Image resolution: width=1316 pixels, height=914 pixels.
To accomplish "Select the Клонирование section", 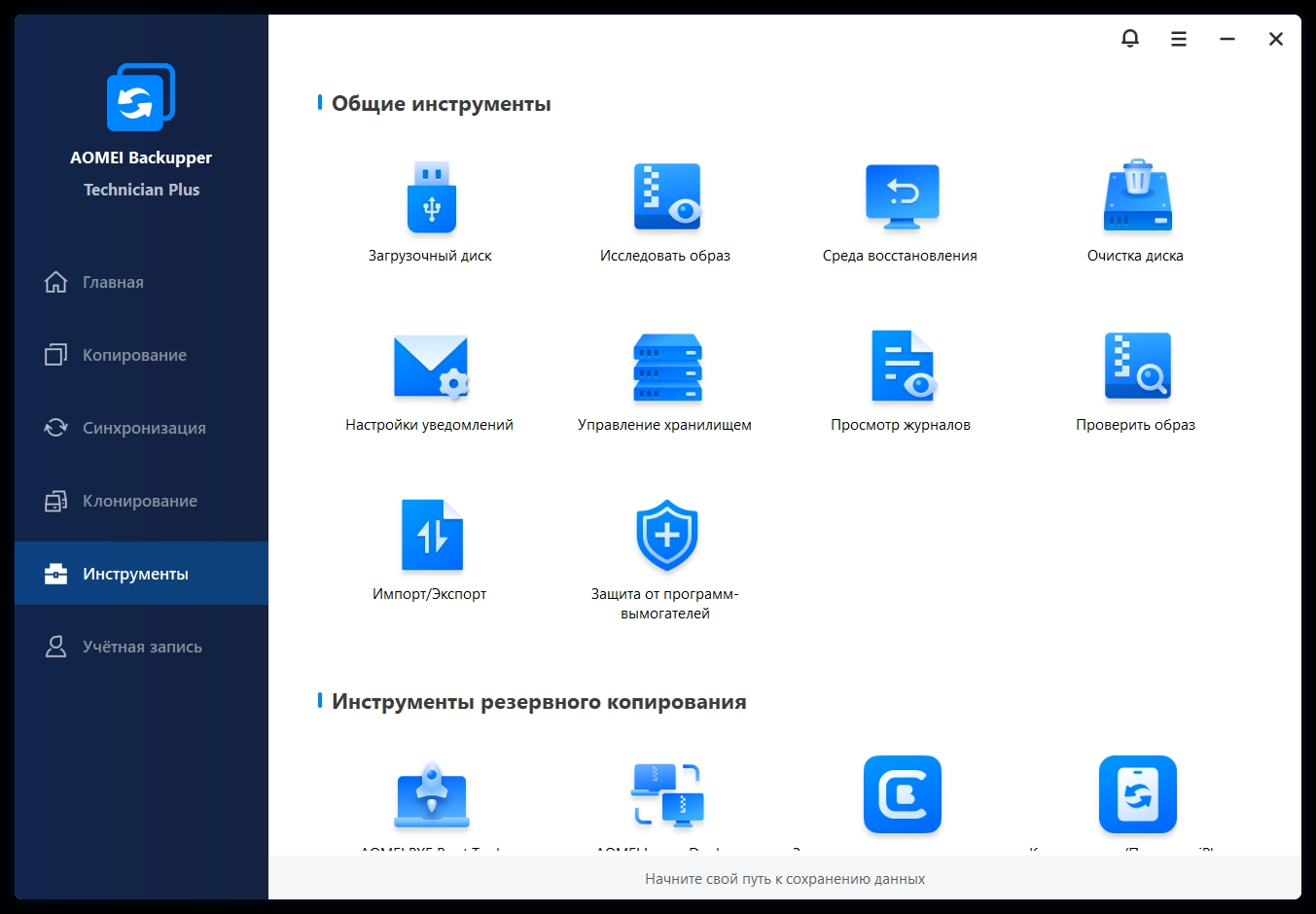I will (141, 501).
